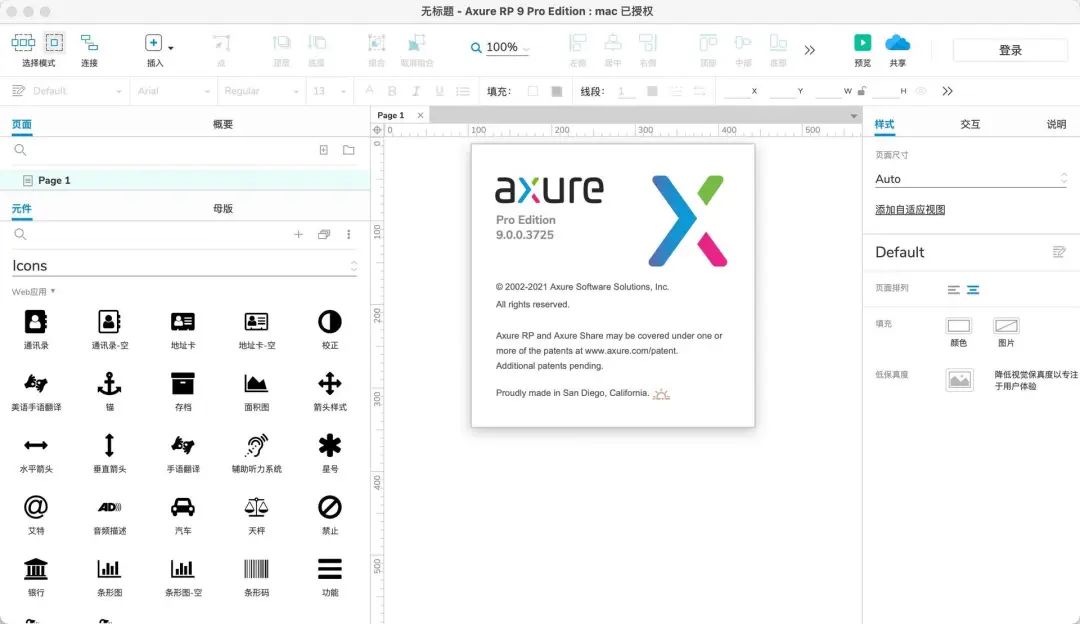
Task: Toggle the hidden eye icon in format bar
Action: click(x=921, y=91)
